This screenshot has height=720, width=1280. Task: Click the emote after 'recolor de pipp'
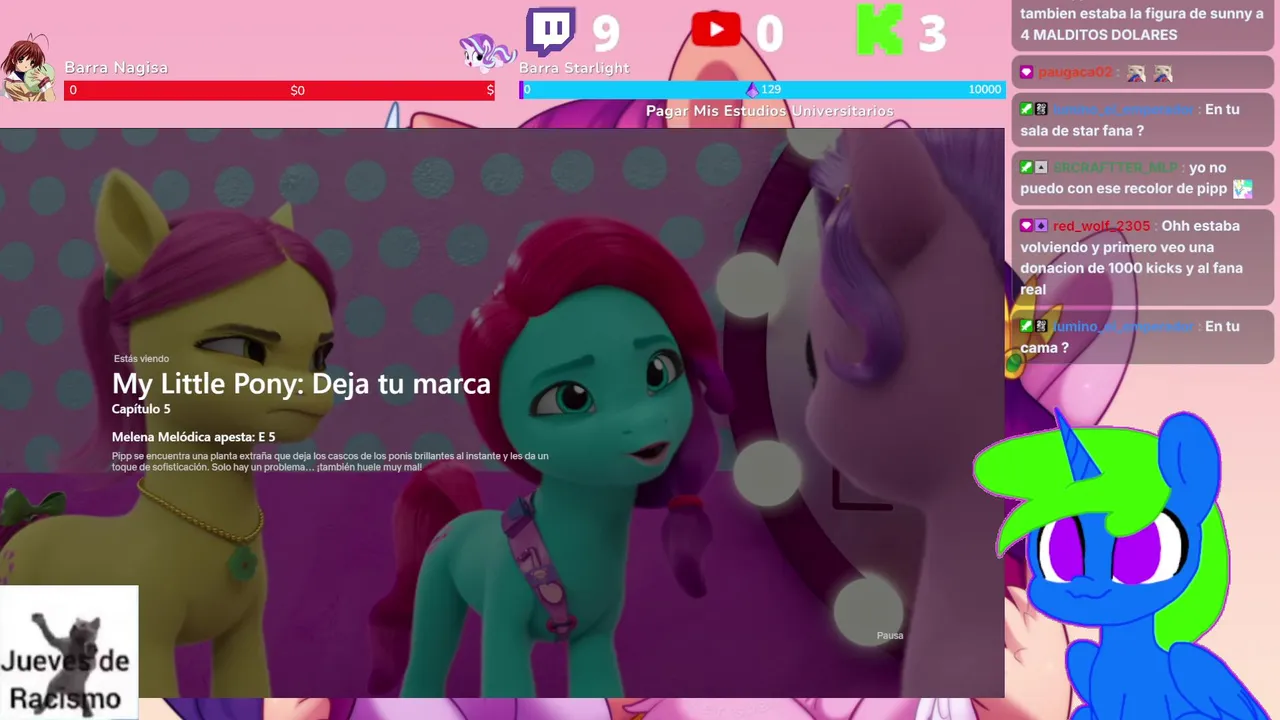pyautogui.click(x=1242, y=189)
